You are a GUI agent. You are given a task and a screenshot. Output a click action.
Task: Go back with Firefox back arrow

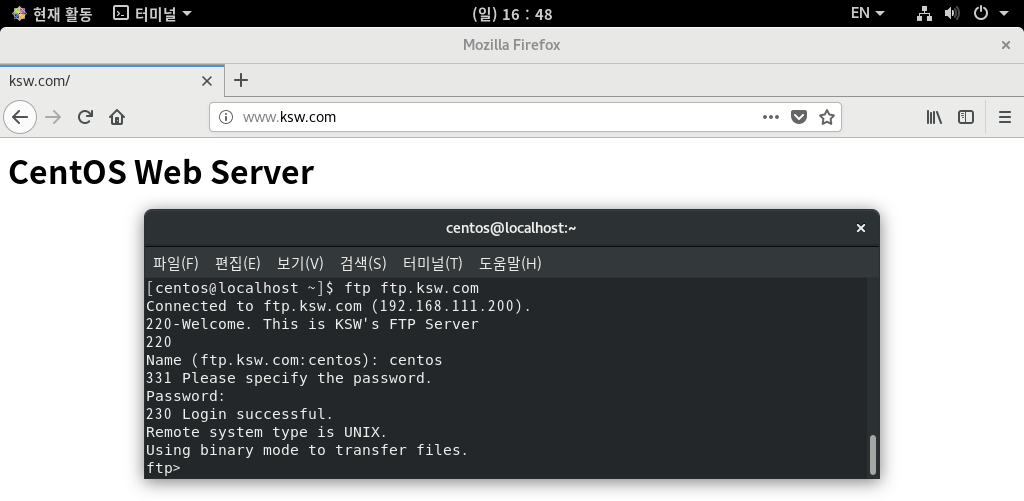(x=20, y=117)
